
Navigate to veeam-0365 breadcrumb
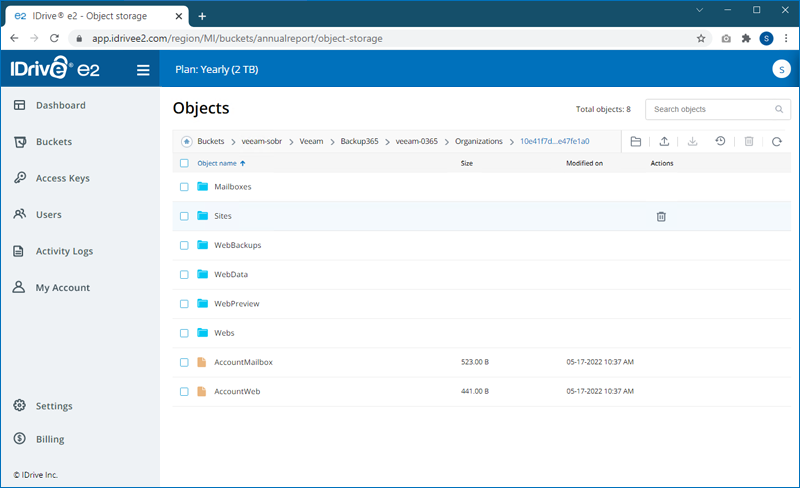(x=416, y=141)
